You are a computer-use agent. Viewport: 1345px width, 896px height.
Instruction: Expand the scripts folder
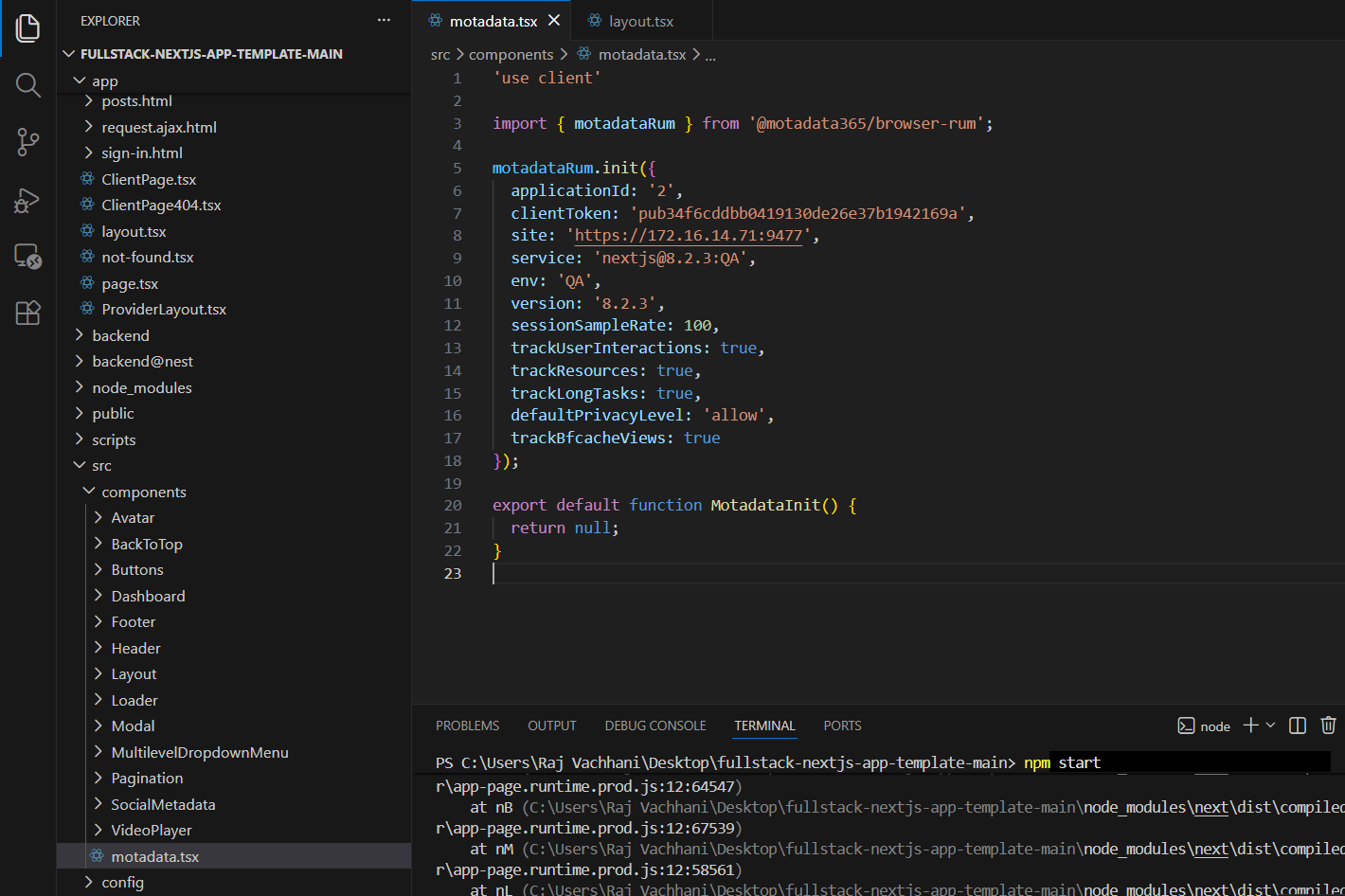(234, 439)
